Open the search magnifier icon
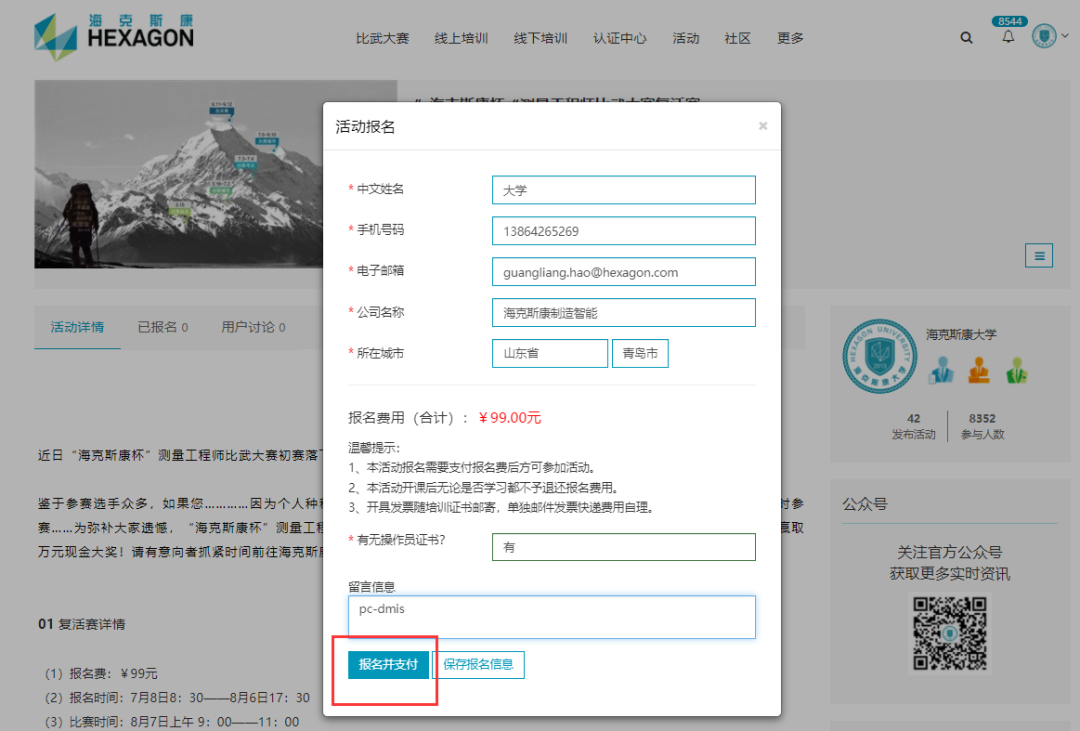Screen dimensions: 1080x731 coord(966,37)
